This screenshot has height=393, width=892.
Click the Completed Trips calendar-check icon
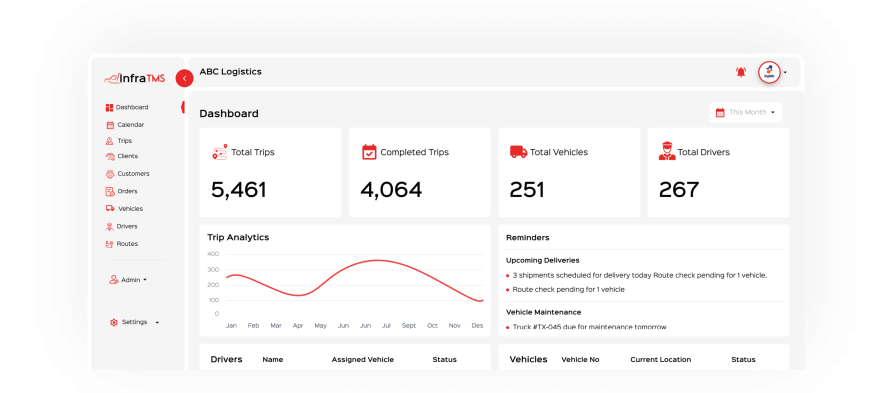pyautogui.click(x=369, y=152)
